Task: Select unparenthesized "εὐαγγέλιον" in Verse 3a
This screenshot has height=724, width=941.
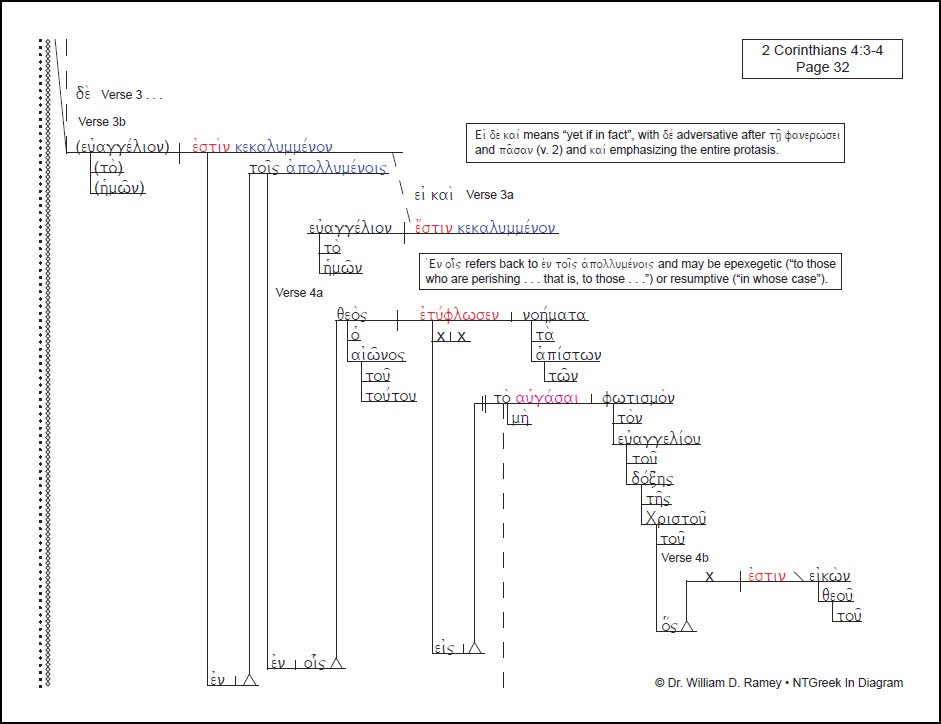Action: [350, 228]
